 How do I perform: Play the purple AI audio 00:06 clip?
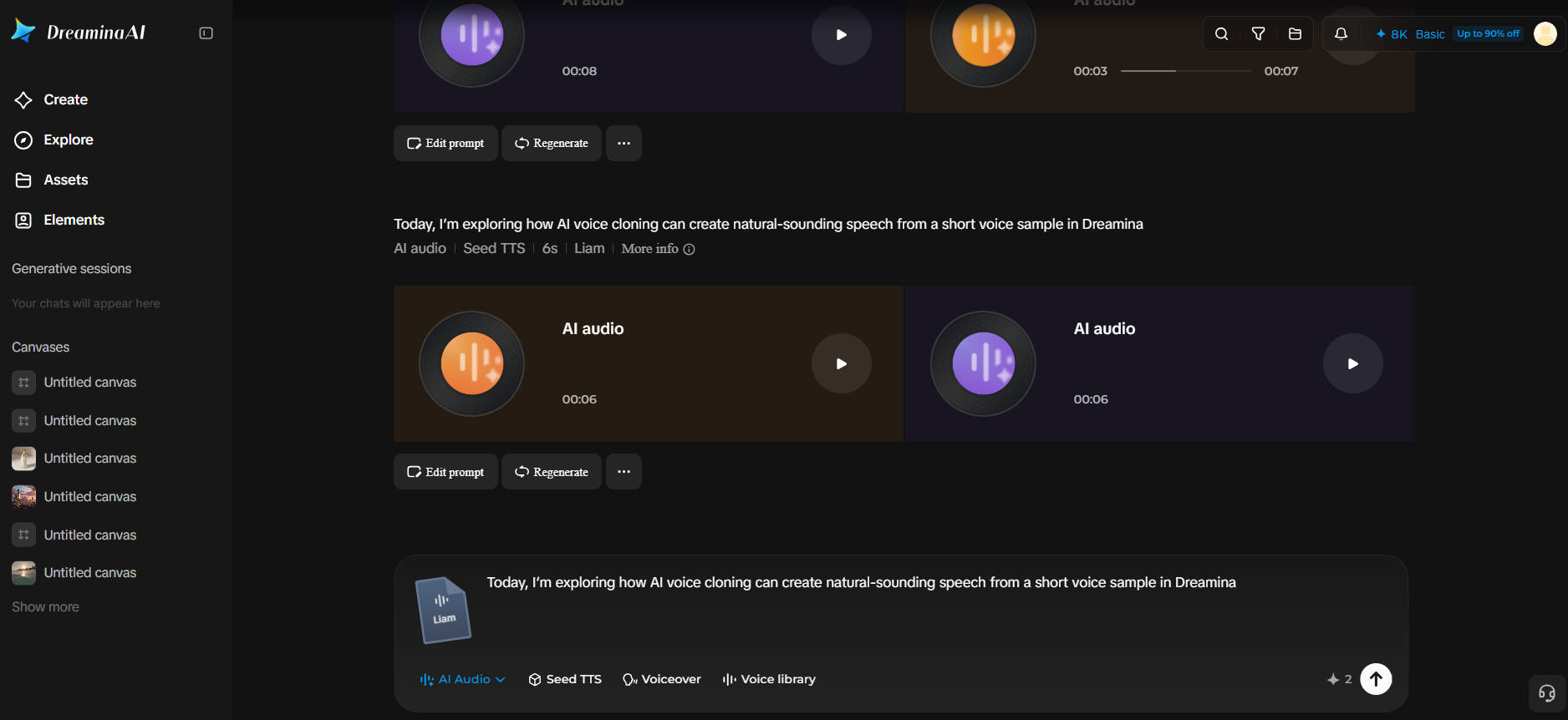tap(1353, 363)
